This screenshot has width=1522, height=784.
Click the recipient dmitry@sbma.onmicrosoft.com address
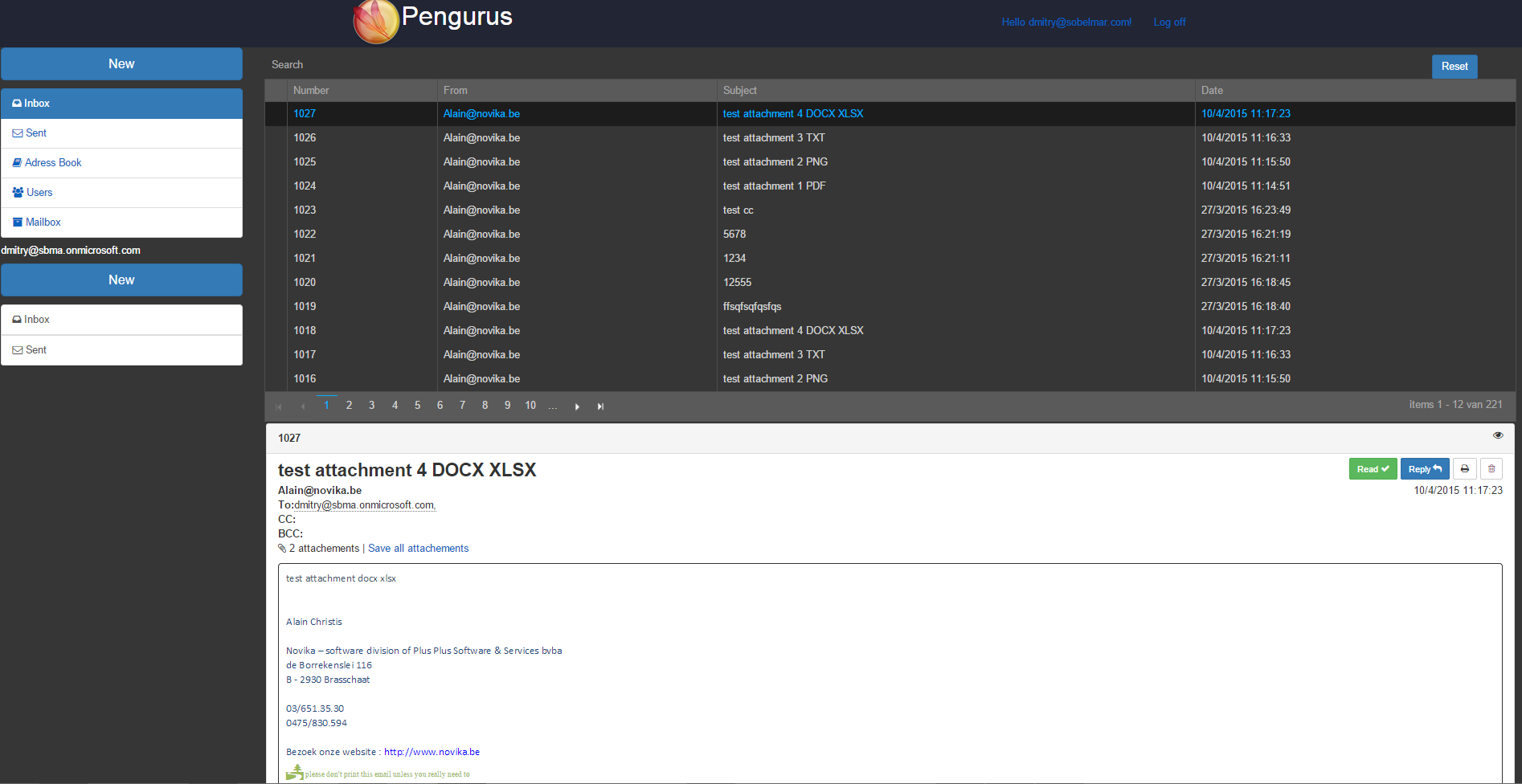[365, 505]
